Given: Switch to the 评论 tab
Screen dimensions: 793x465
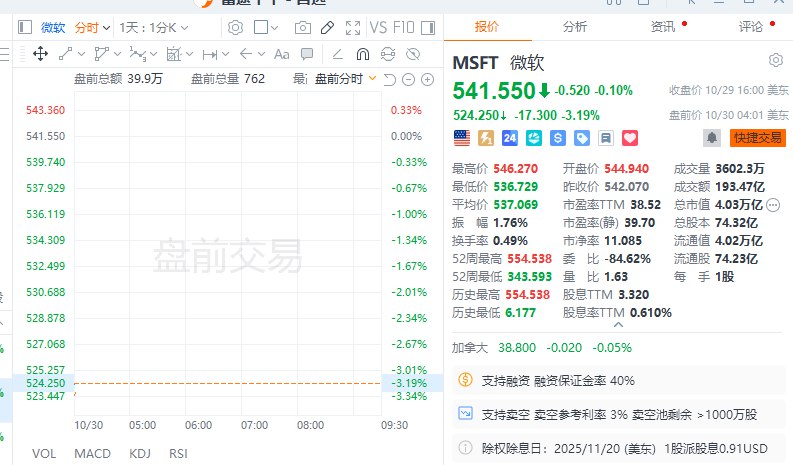Looking at the screenshot, I should [751, 27].
